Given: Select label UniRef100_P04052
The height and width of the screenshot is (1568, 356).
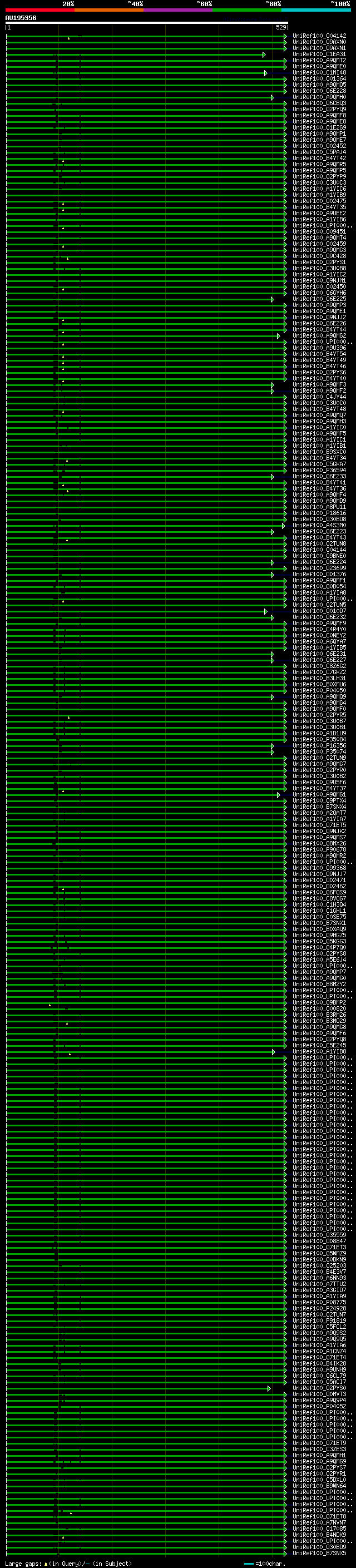Looking at the screenshot, I should (319, 1406).
